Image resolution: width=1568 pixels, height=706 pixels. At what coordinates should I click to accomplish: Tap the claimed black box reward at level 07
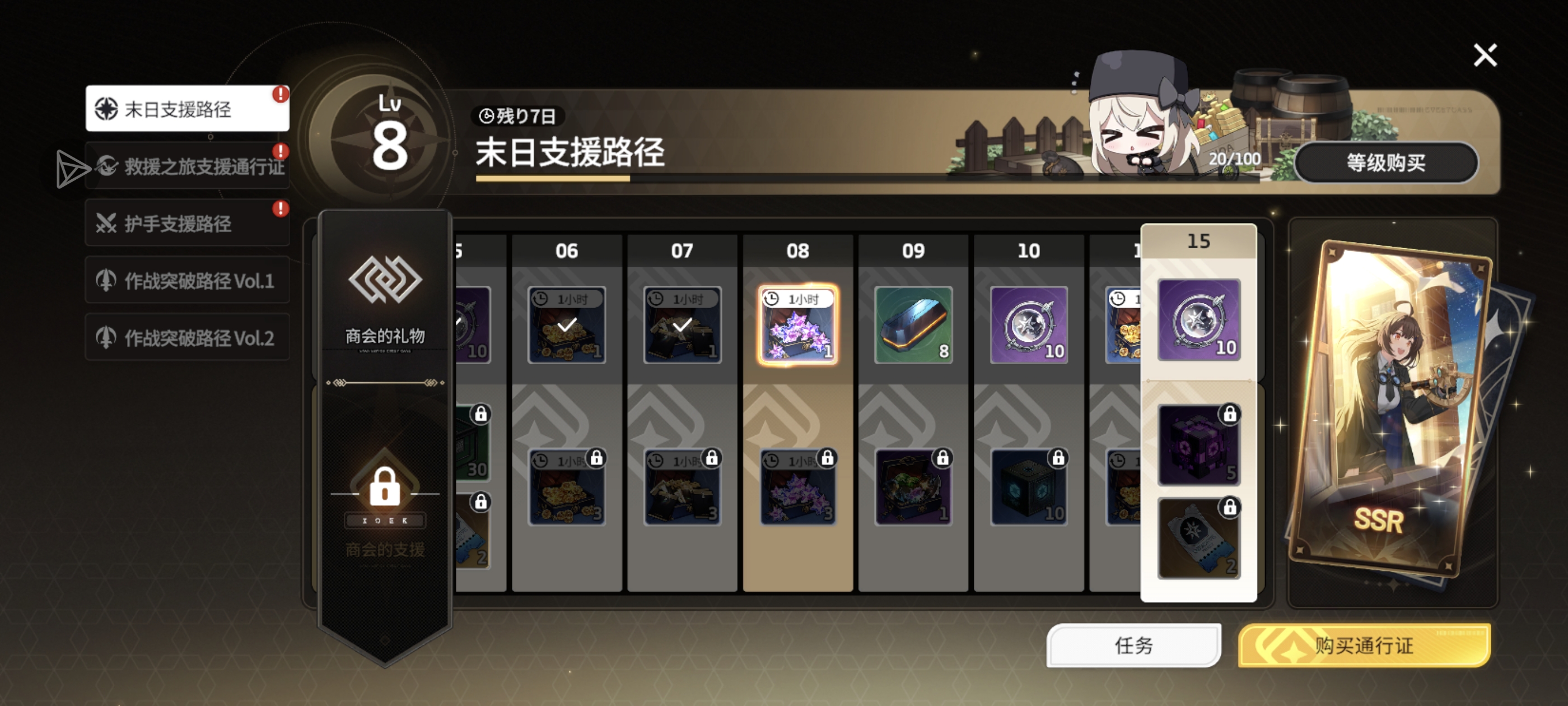(682, 324)
